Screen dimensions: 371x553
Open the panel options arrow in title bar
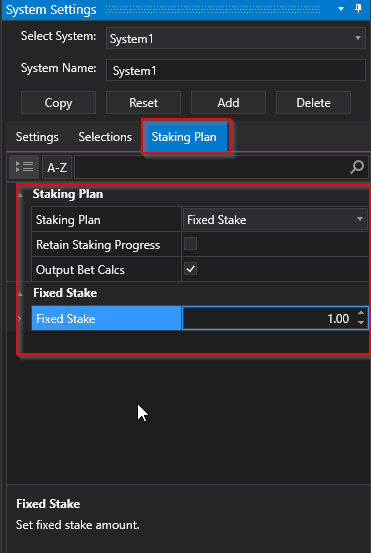[x=341, y=9]
